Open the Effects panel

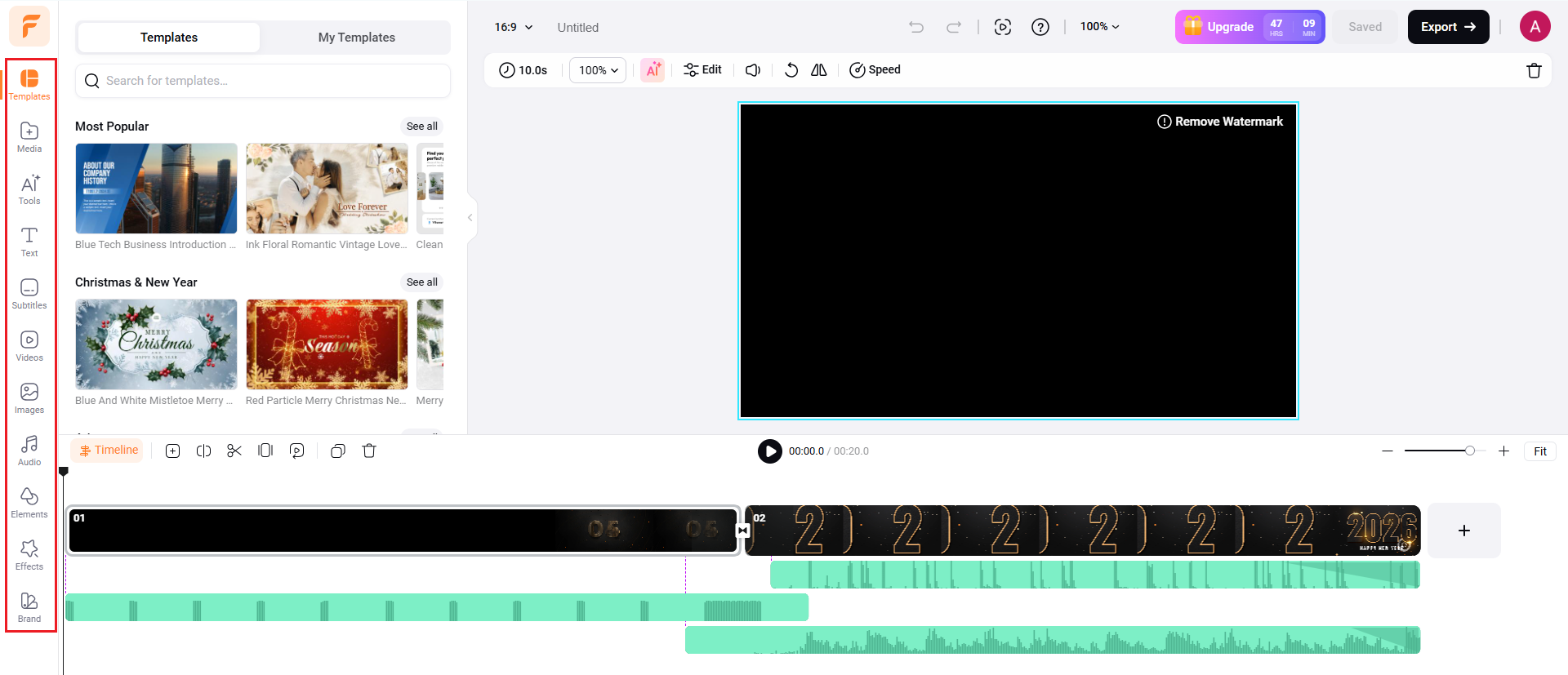point(29,555)
